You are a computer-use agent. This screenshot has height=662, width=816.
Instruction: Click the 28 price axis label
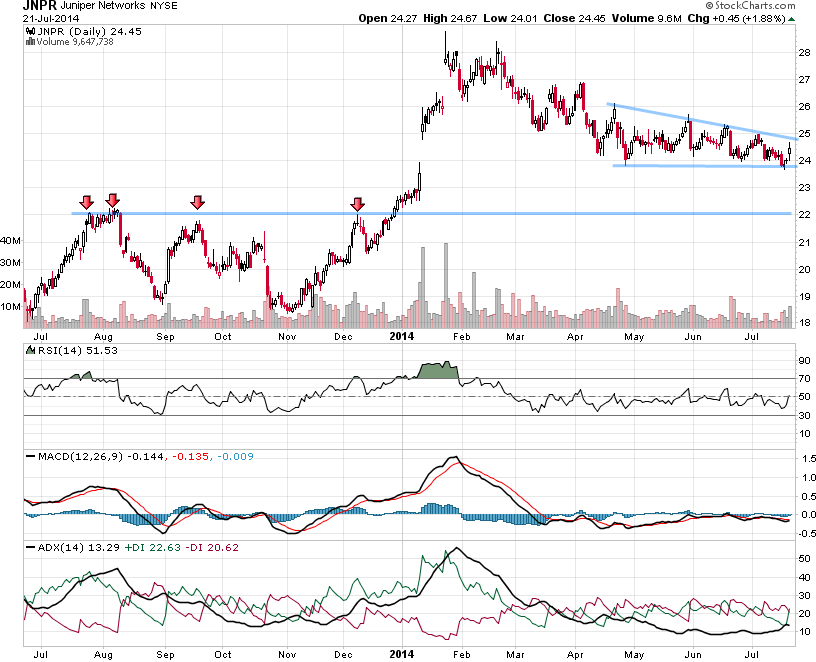click(x=805, y=52)
